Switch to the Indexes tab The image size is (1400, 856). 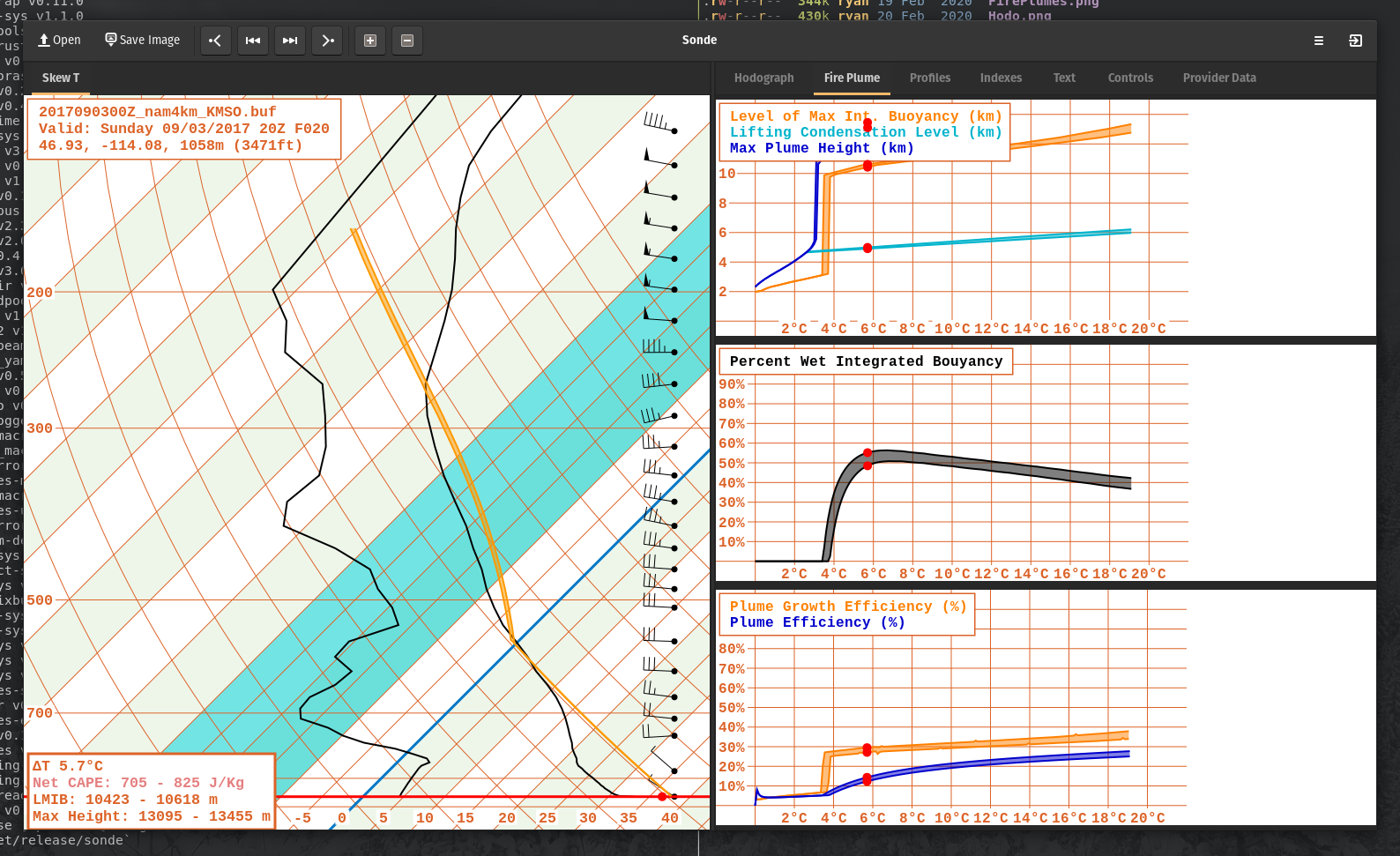1002,78
